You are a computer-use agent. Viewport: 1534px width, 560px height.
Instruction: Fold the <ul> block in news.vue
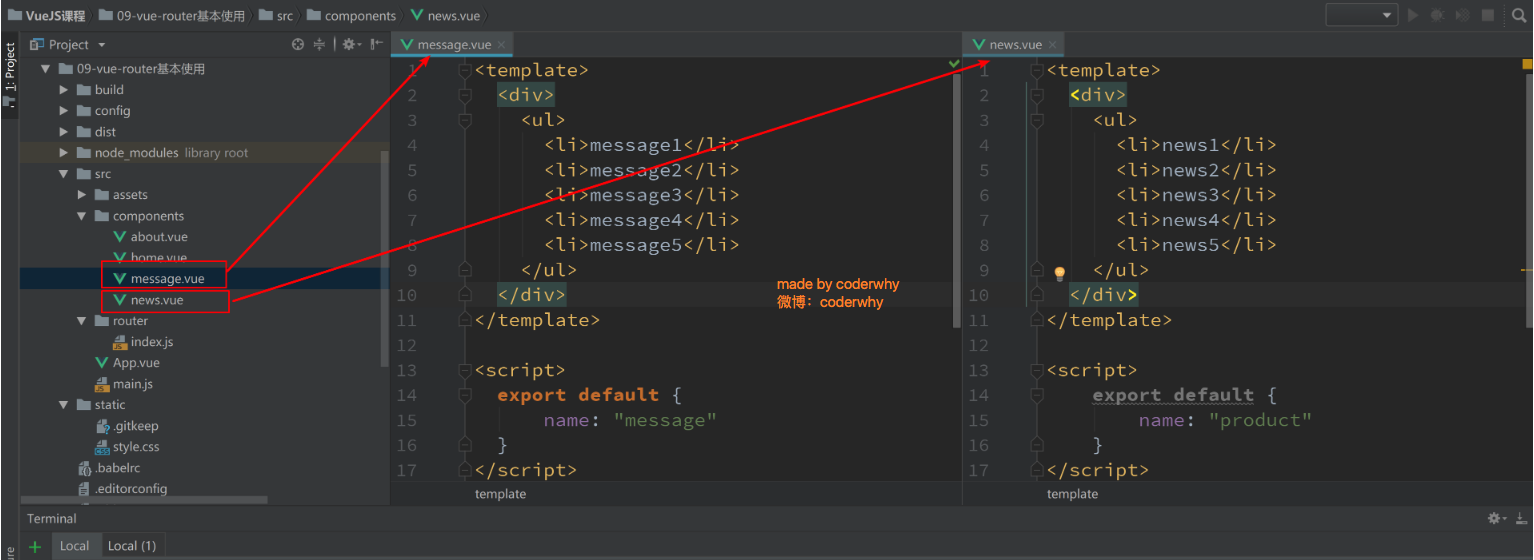coord(1036,121)
